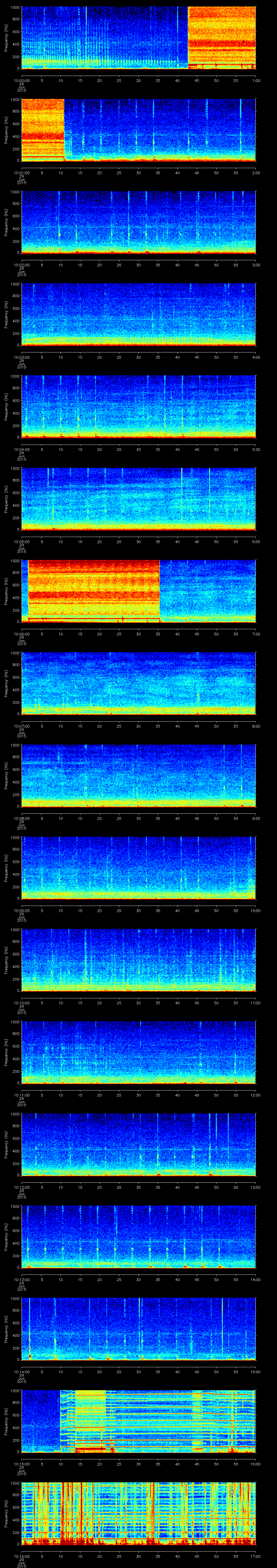The height and width of the screenshot is (1568, 277).
Task: Select the spectrogram ending at 16:00
Action: [x=138, y=1421]
